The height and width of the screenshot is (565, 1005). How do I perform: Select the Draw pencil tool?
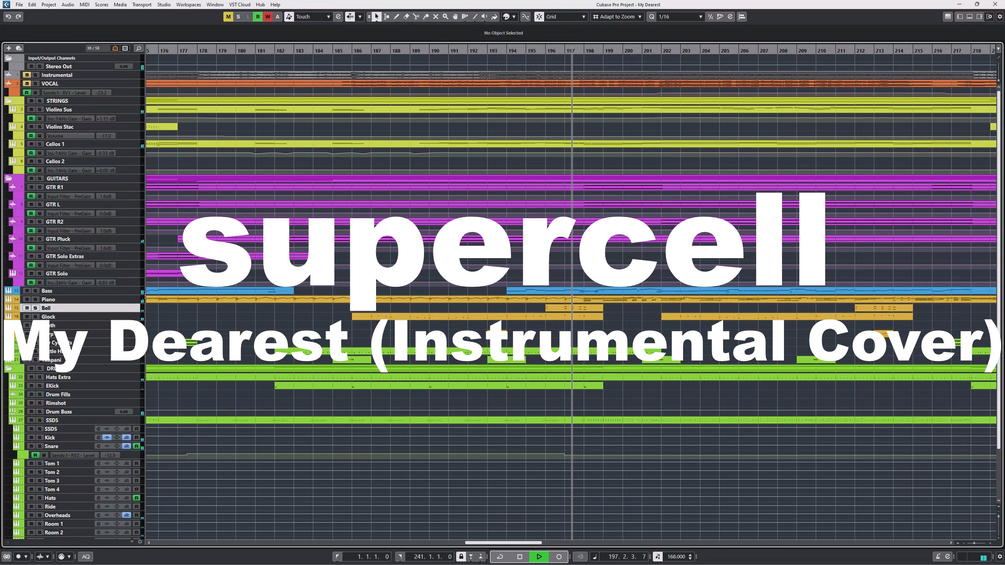(x=396, y=17)
